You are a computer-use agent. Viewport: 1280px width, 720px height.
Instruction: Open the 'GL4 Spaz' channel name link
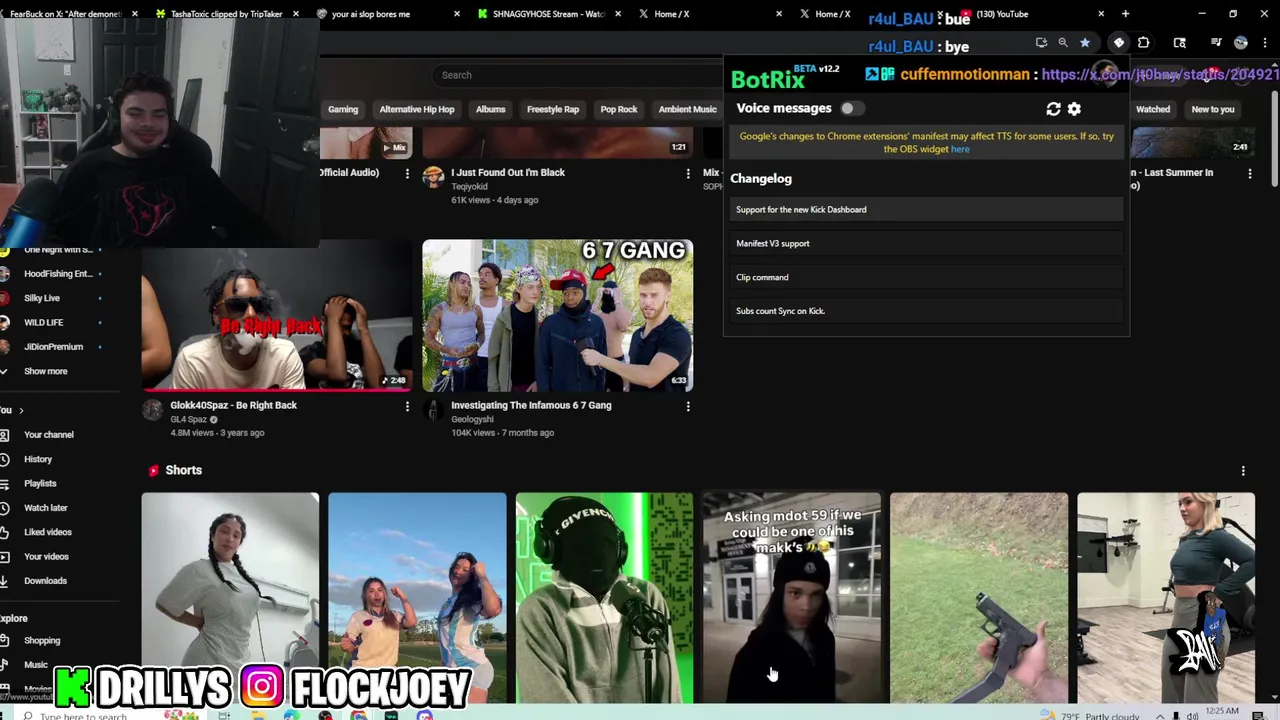click(188, 419)
